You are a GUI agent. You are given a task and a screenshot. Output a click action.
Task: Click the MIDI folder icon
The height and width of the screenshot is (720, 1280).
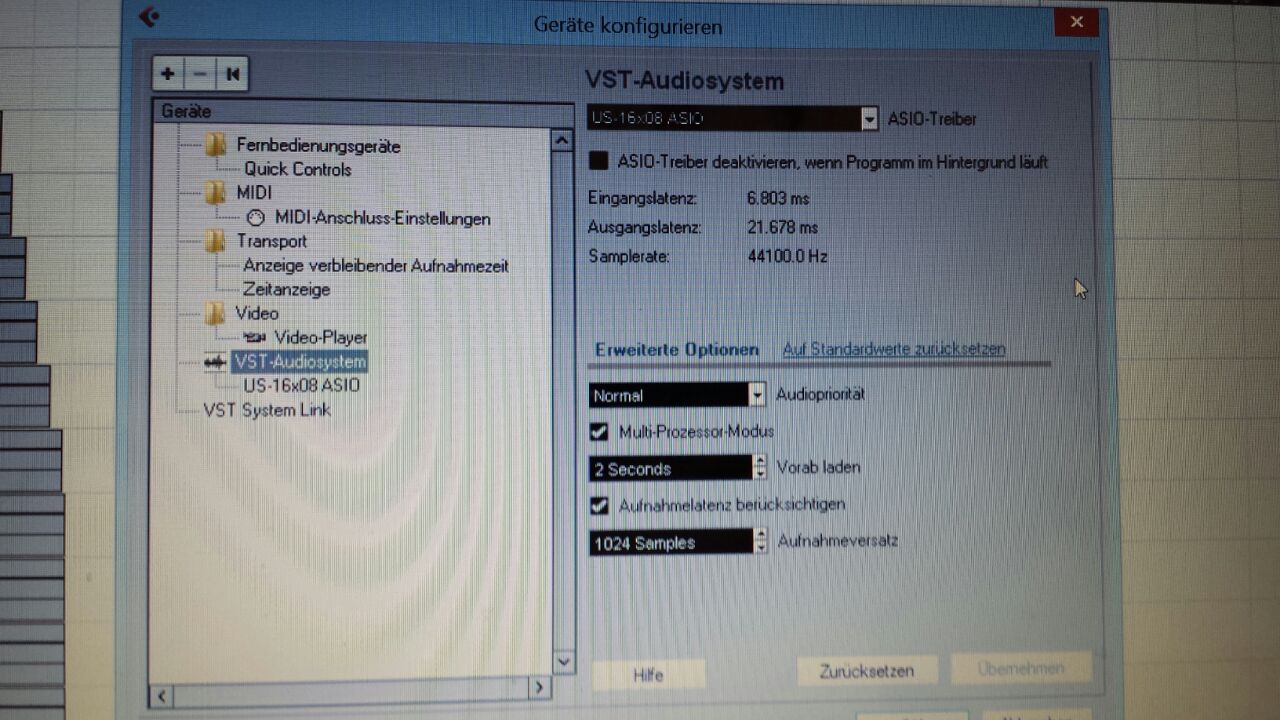click(215, 192)
